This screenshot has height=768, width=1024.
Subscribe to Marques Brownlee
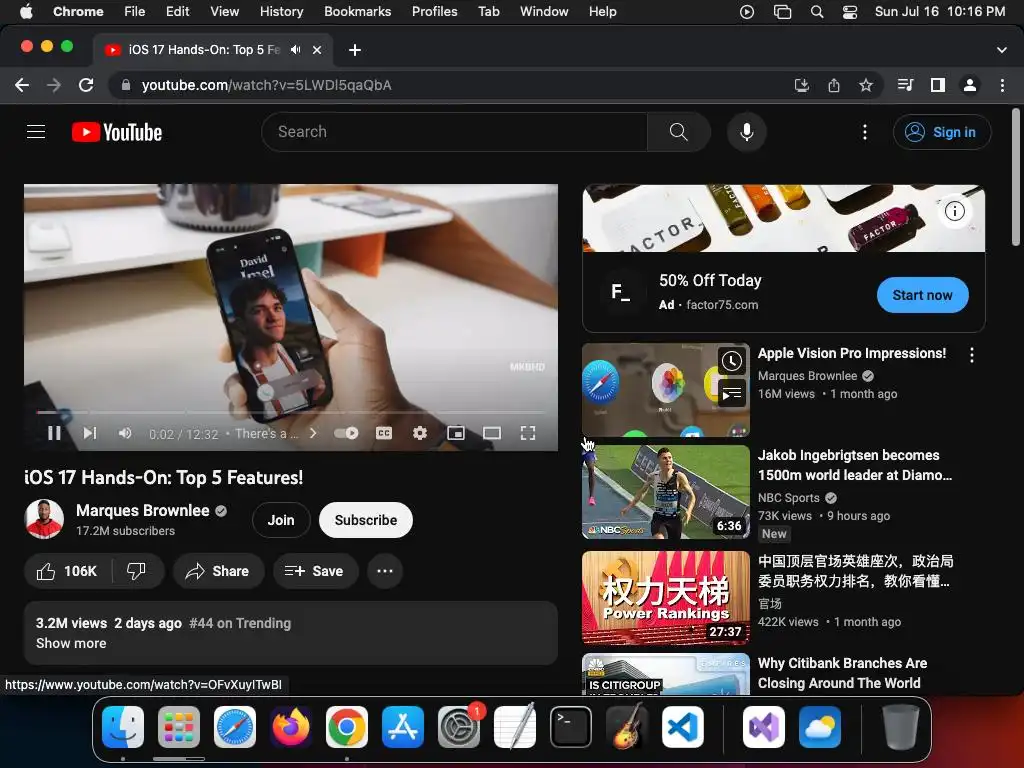coord(366,520)
